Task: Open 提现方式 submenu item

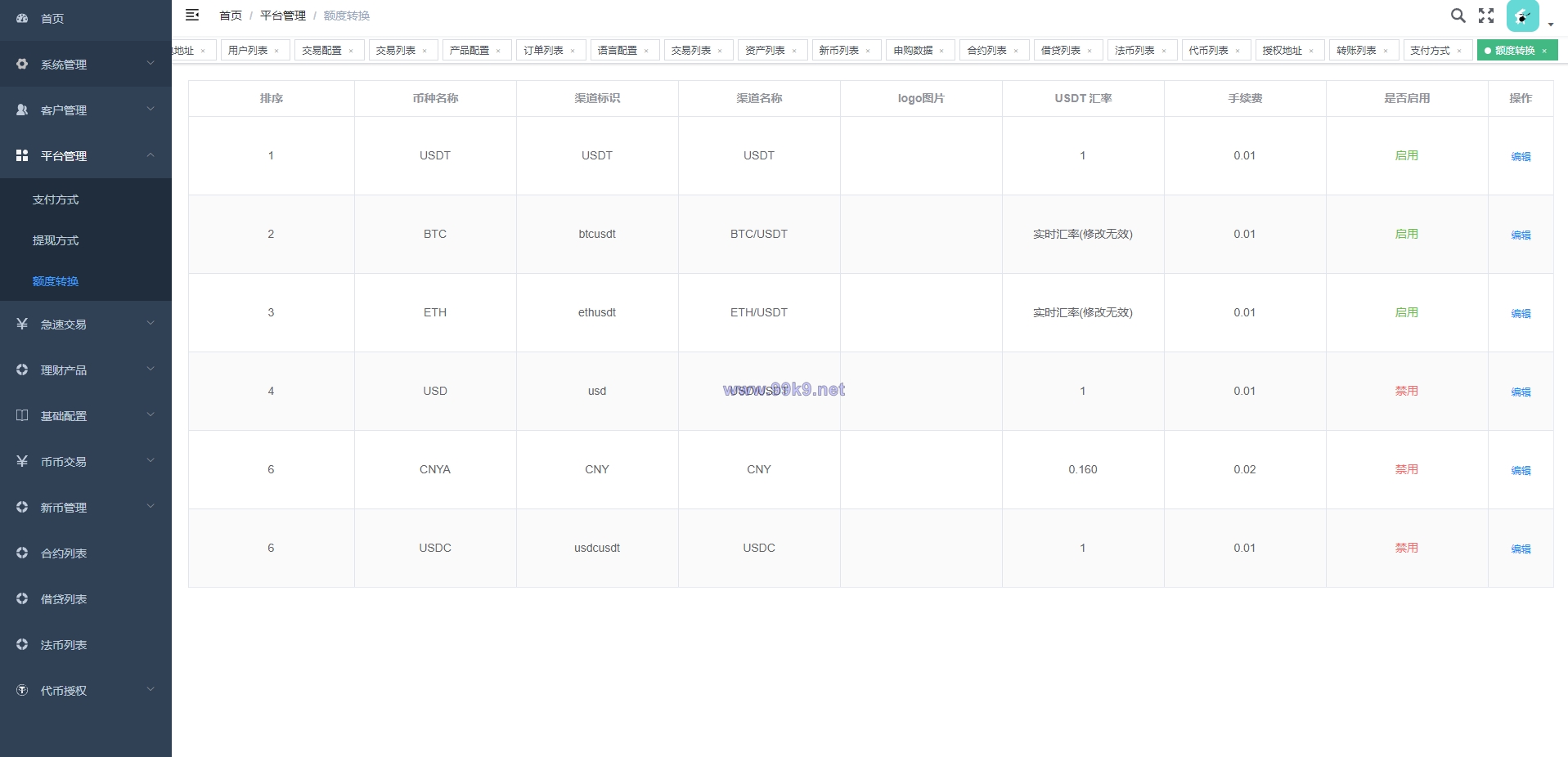Action: [x=86, y=240]
